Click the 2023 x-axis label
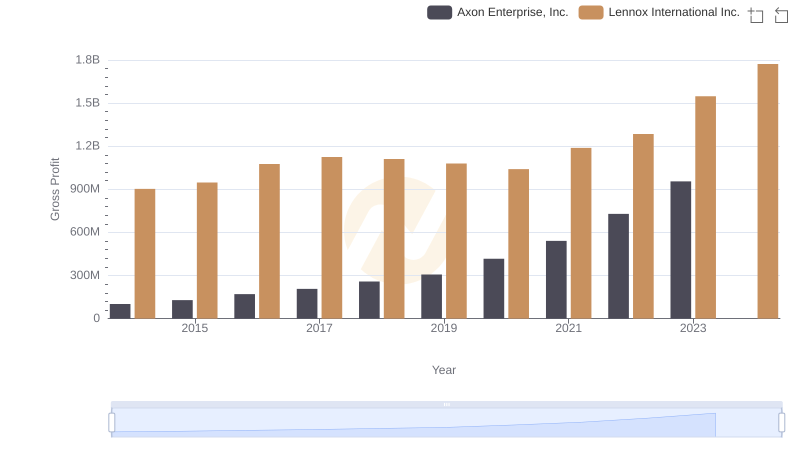800x461 pixels. (x=693, y=328)
